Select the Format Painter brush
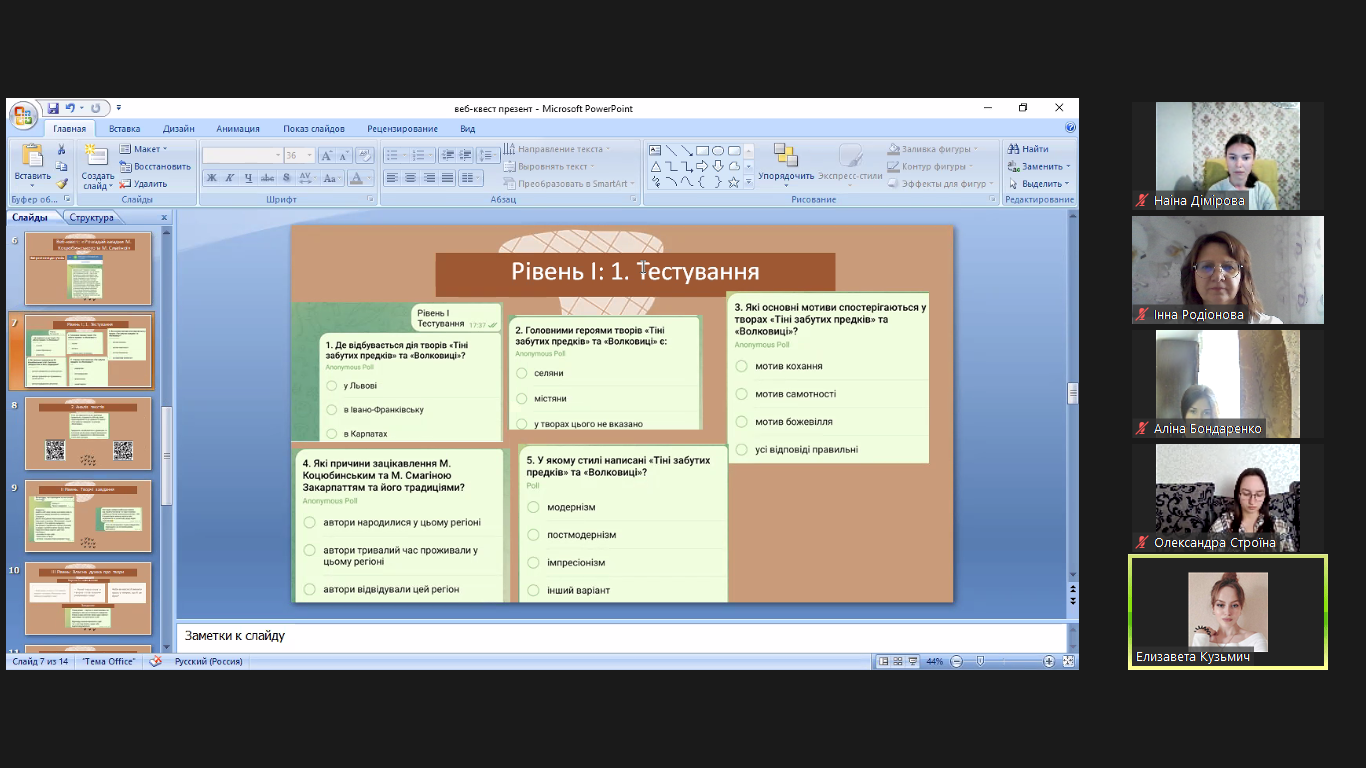 pos(62,183)
